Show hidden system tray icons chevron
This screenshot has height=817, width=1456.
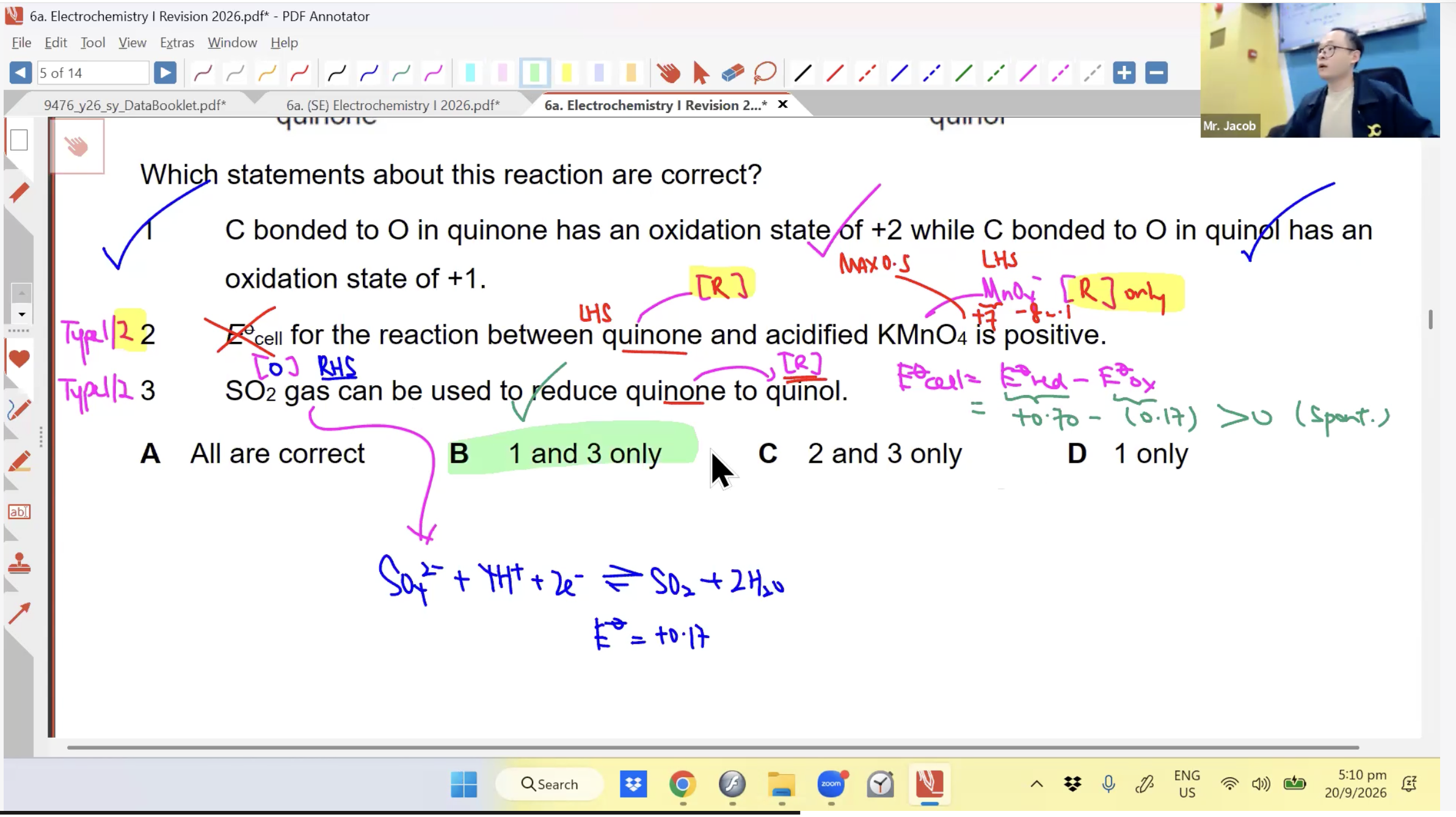1036,785
